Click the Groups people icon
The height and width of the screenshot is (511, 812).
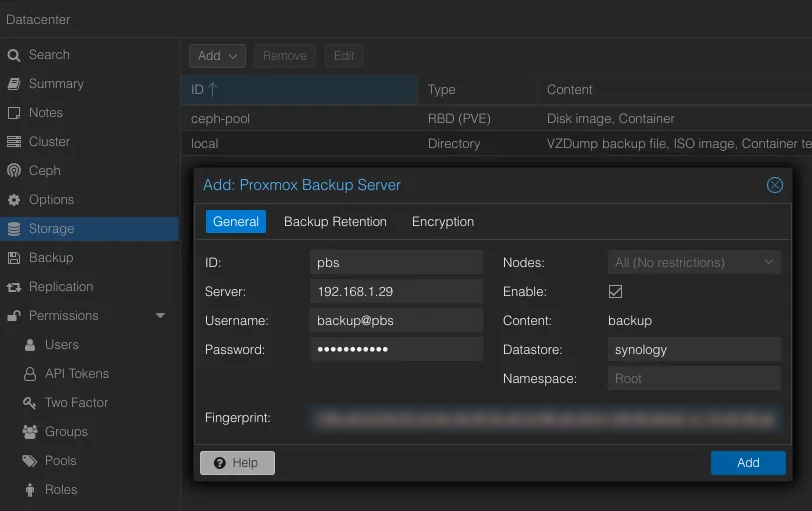pos(30,431)
